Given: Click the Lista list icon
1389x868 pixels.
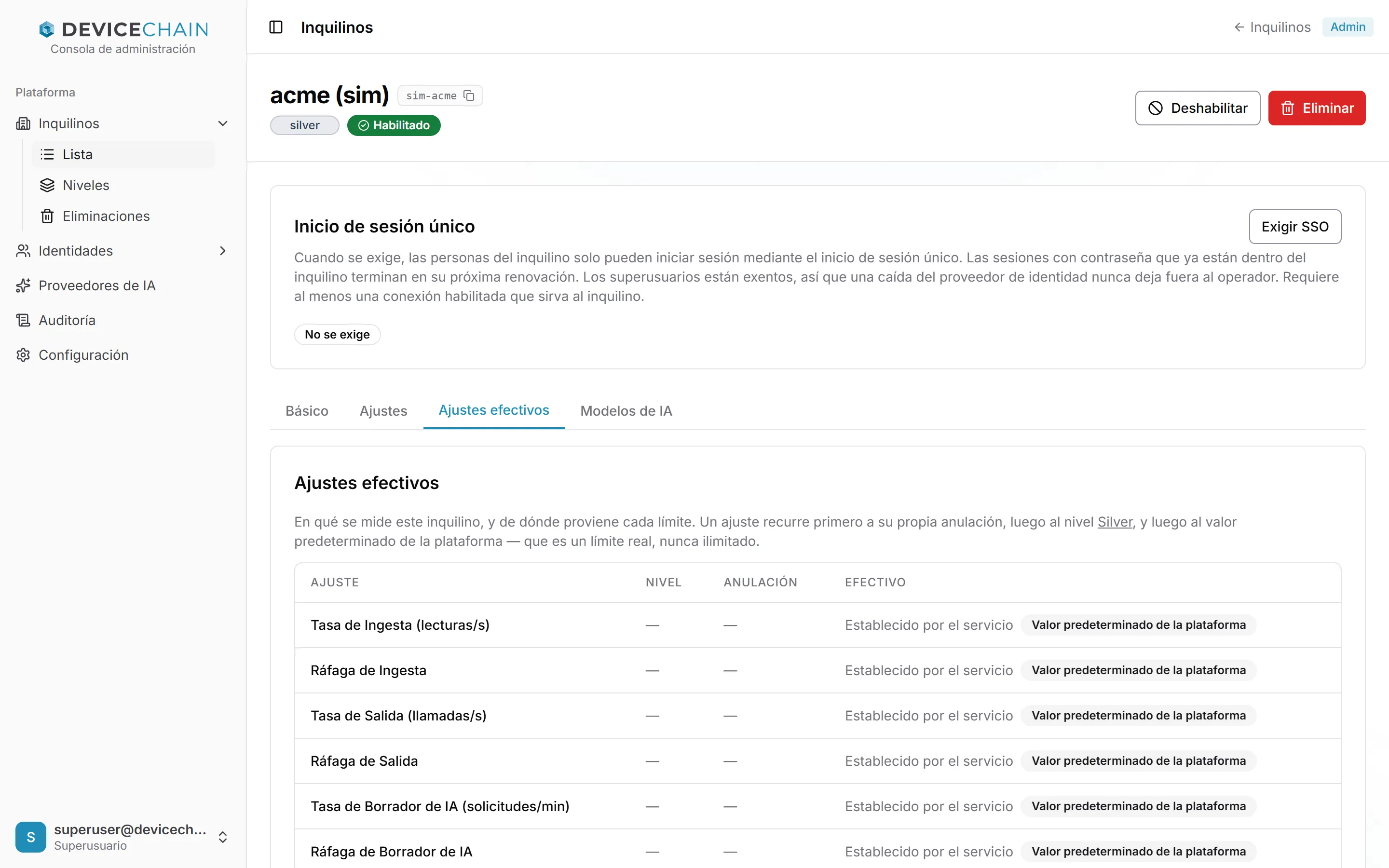Looking at the screenshot, I should coord(47,154).
